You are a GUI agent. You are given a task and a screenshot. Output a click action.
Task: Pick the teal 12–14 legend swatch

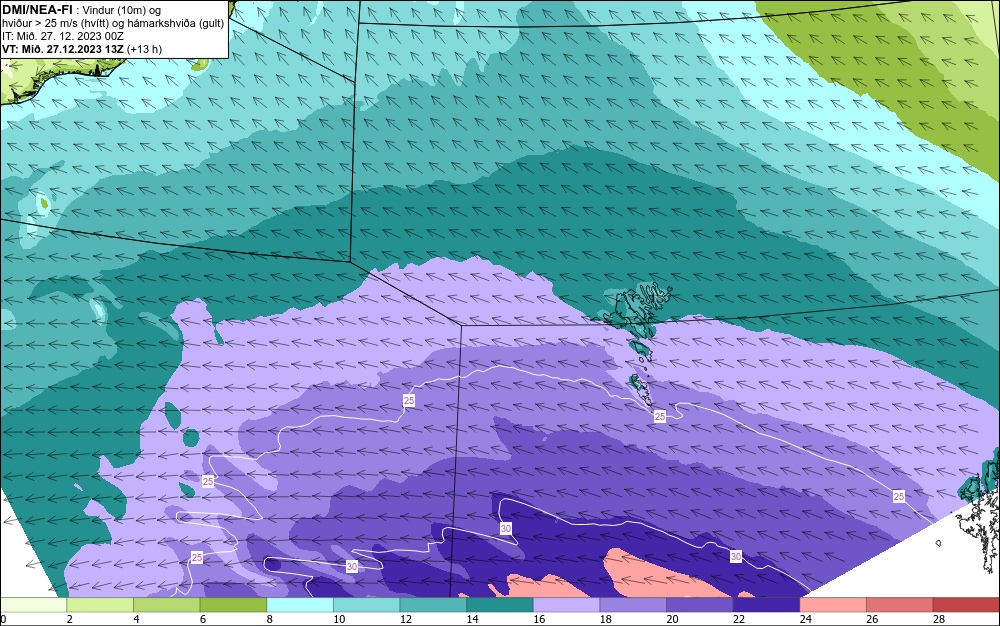click(433, 605)
